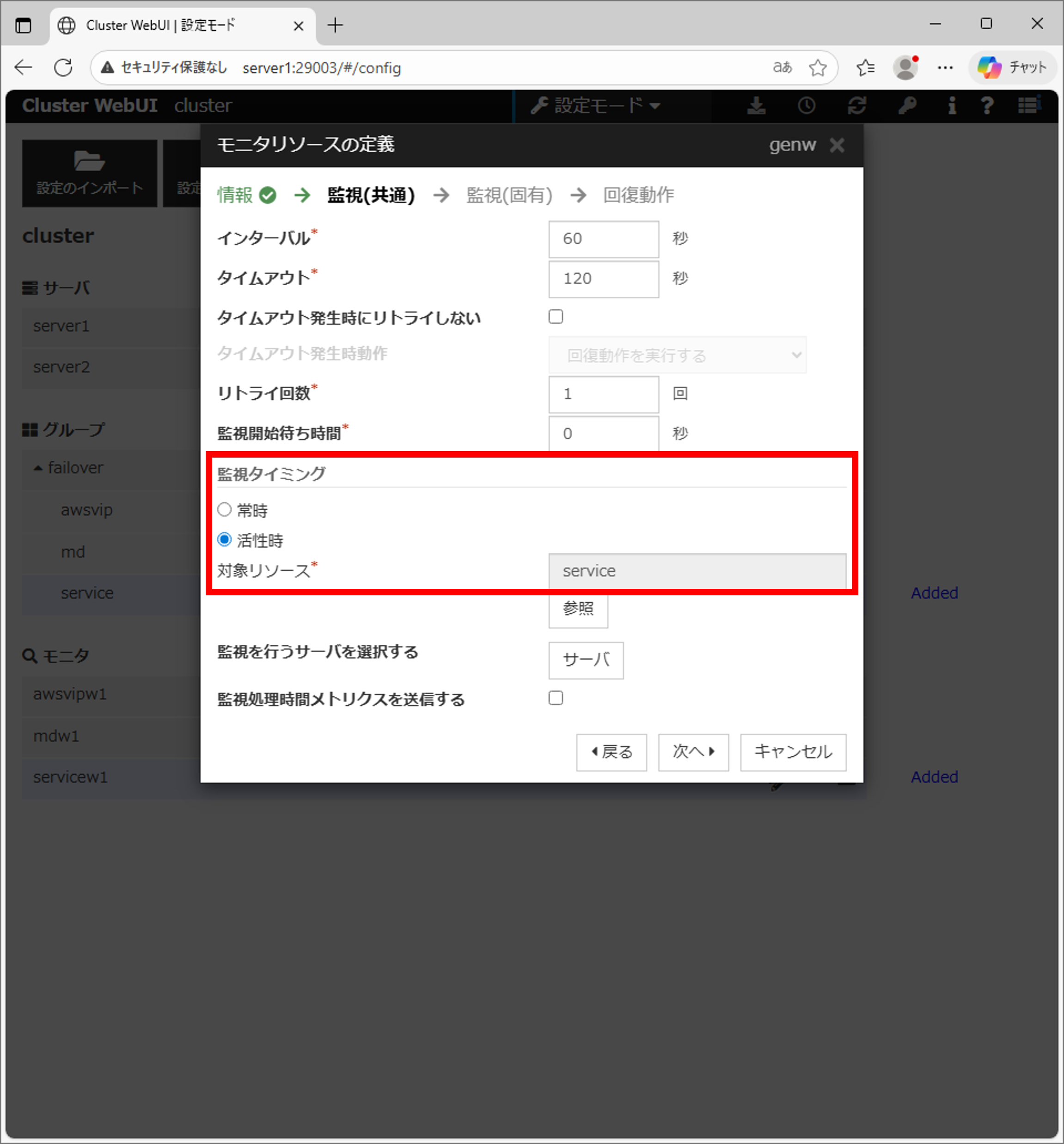Click the refresh sync icon in Cluster WebUI header

pos(857,106)
